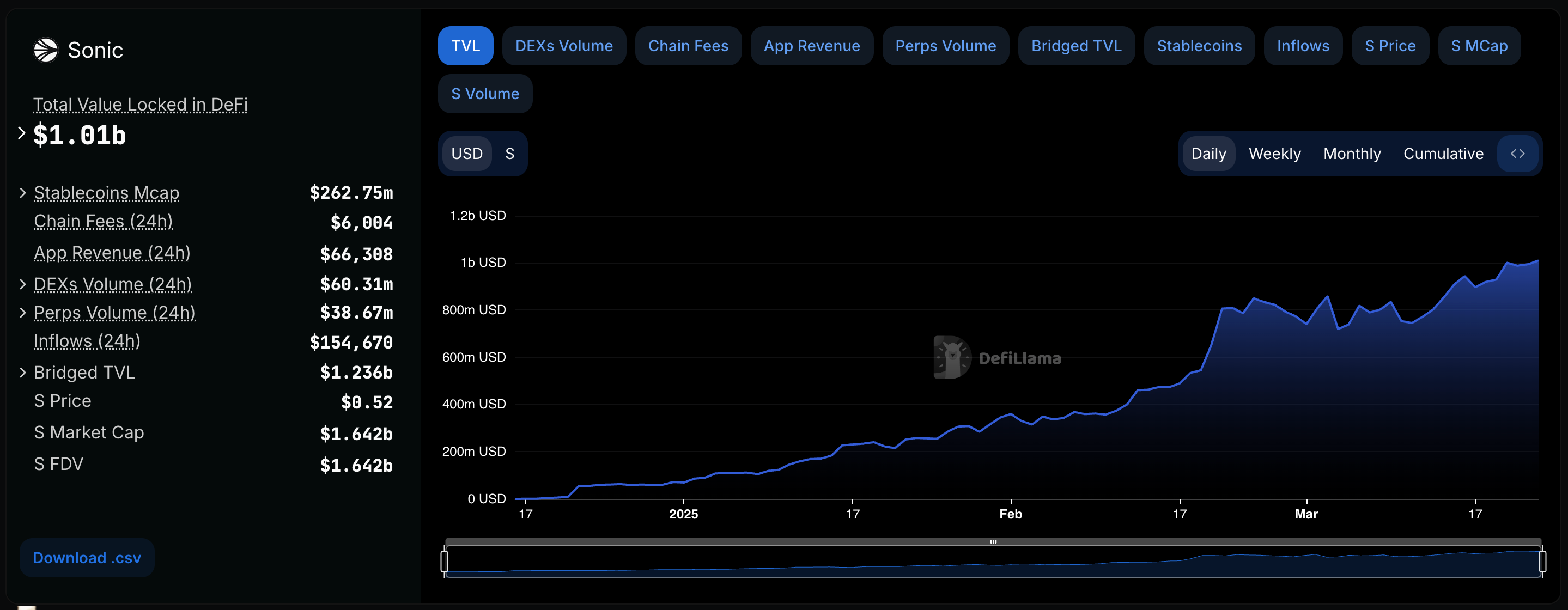Download the .csv data file
Image resolution: width=1568 pixels, height=610 pixels.
[87, 558]
